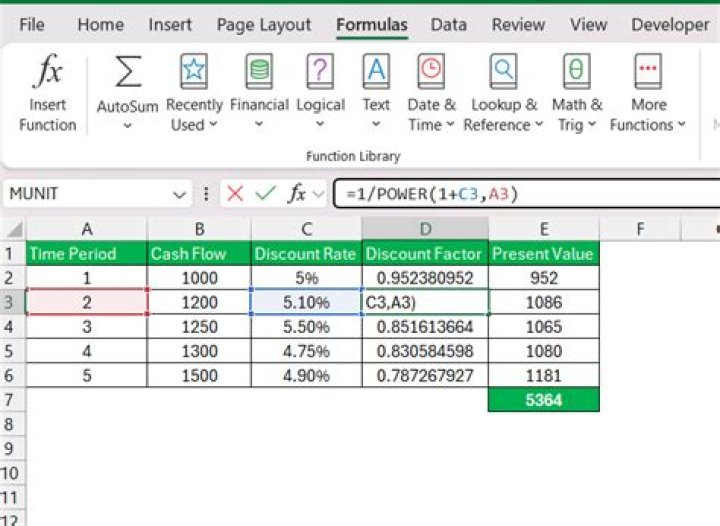Open the Insert Function dialog
Screen dimensions: 720x526
click(47, 94)
